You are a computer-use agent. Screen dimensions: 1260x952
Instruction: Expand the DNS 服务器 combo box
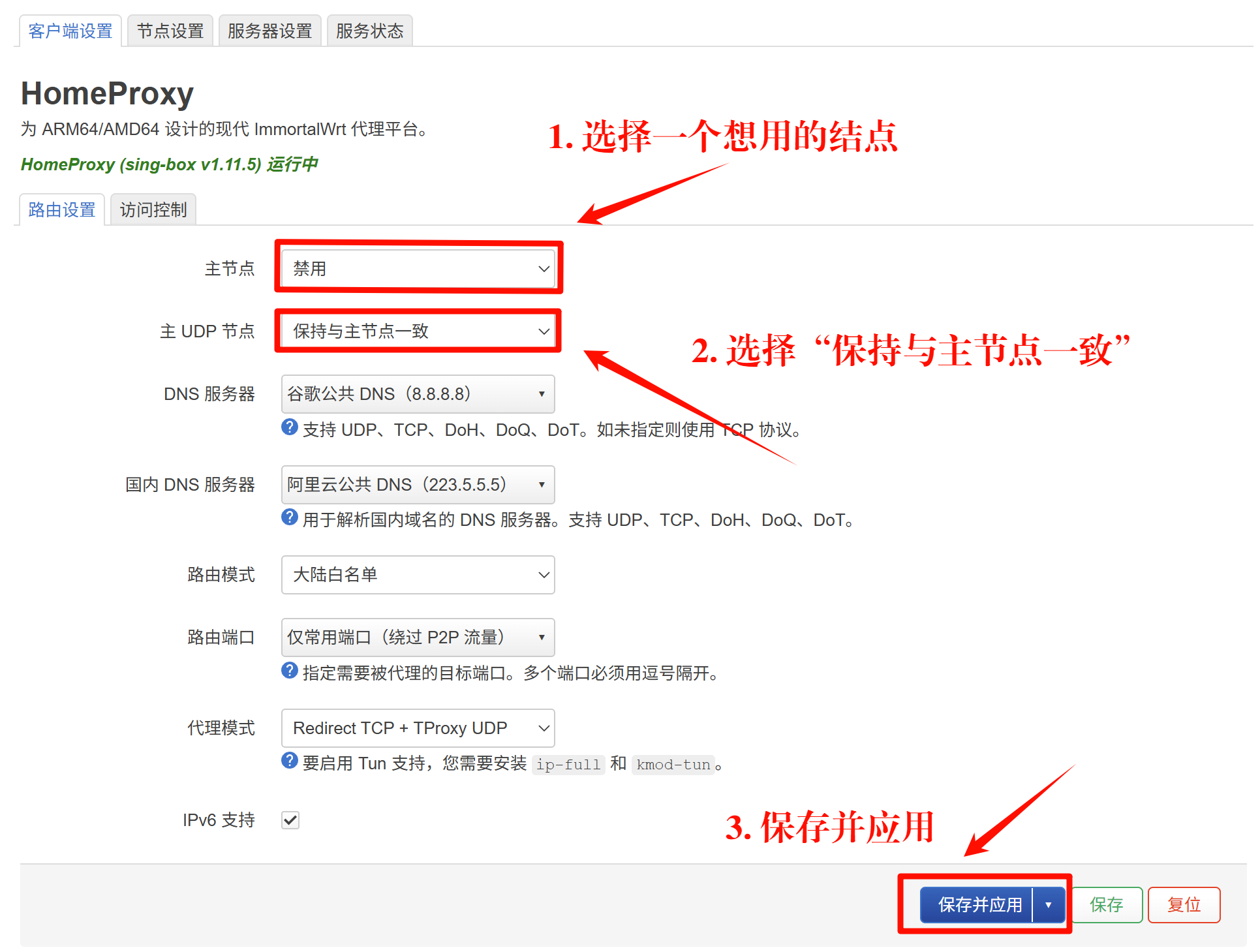418,394
